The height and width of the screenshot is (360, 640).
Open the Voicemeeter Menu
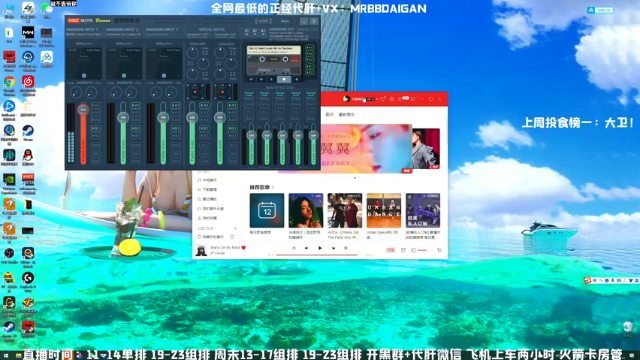[x=285, y=21]
